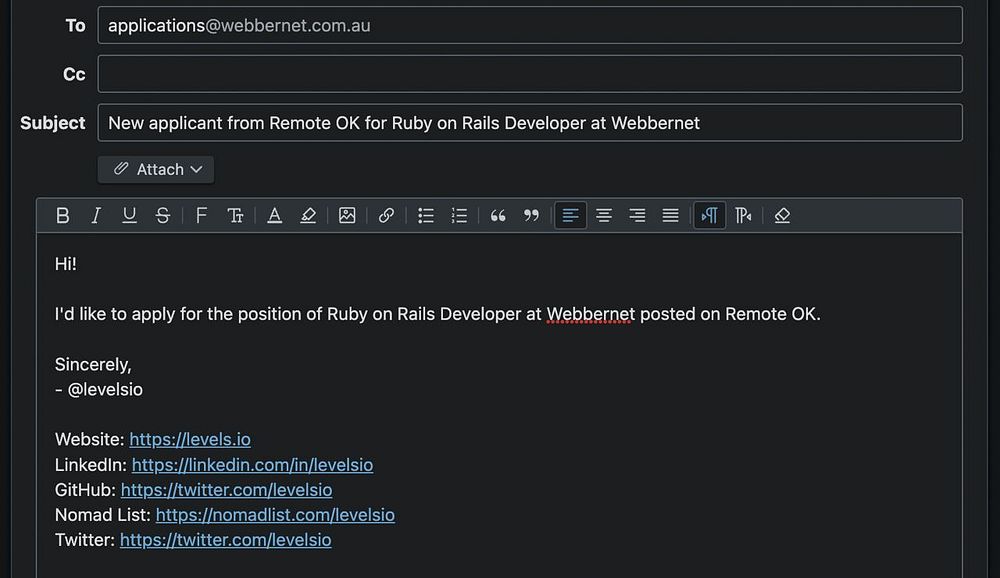Toggle underline formatting

tap(129, 216)
